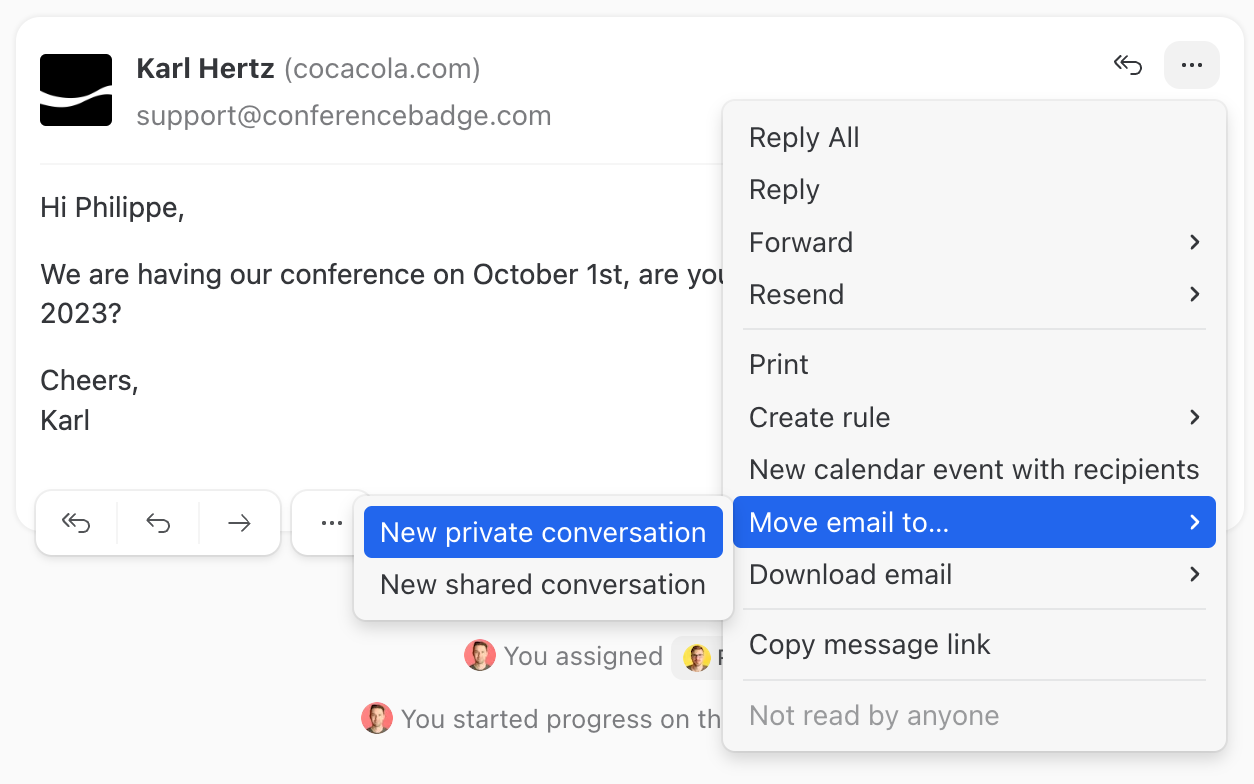Click Copy message link
This screenshot has width=1254, height=784.
[869, 644]
